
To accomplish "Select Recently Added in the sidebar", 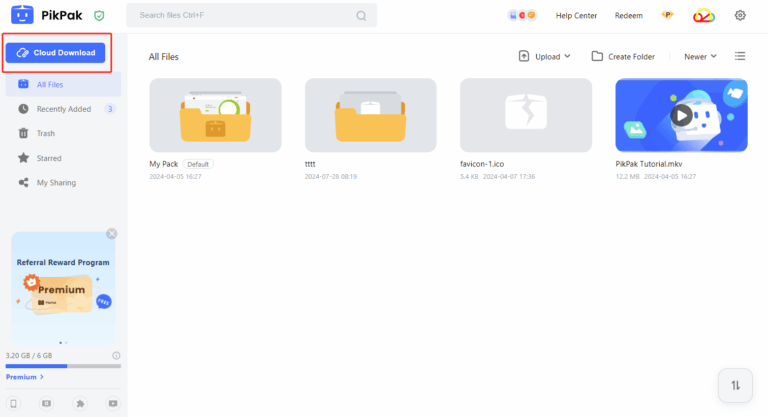I will coord(63,109).
